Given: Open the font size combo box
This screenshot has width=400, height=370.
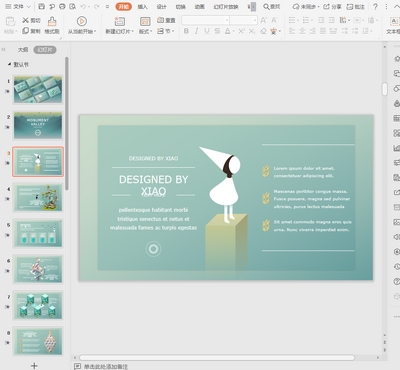Looking at the screenshot, I should (x=244, y=20).
